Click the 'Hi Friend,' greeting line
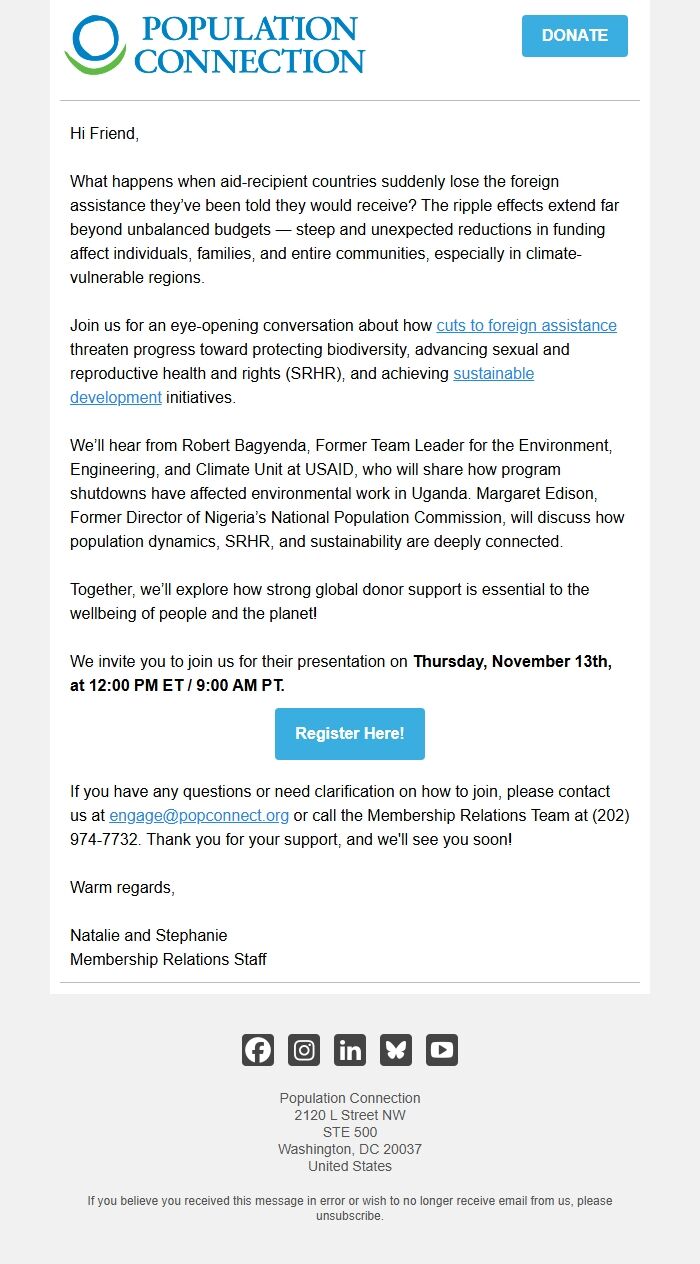The width and height of the screenshot is (700, 1264). 100,133
